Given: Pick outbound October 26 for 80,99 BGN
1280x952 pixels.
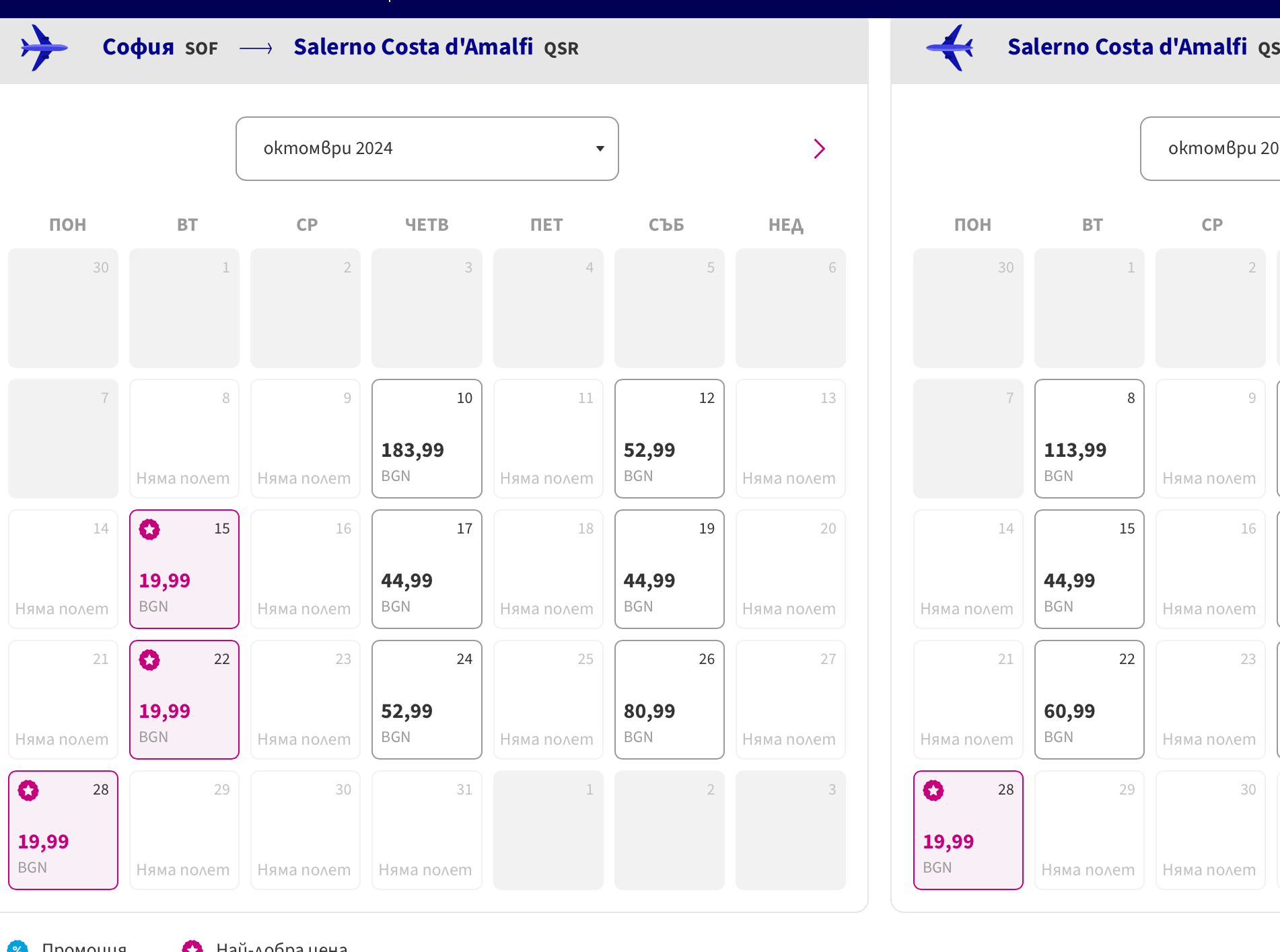Looking at the screenshot, I should click(x=669, y=700).
